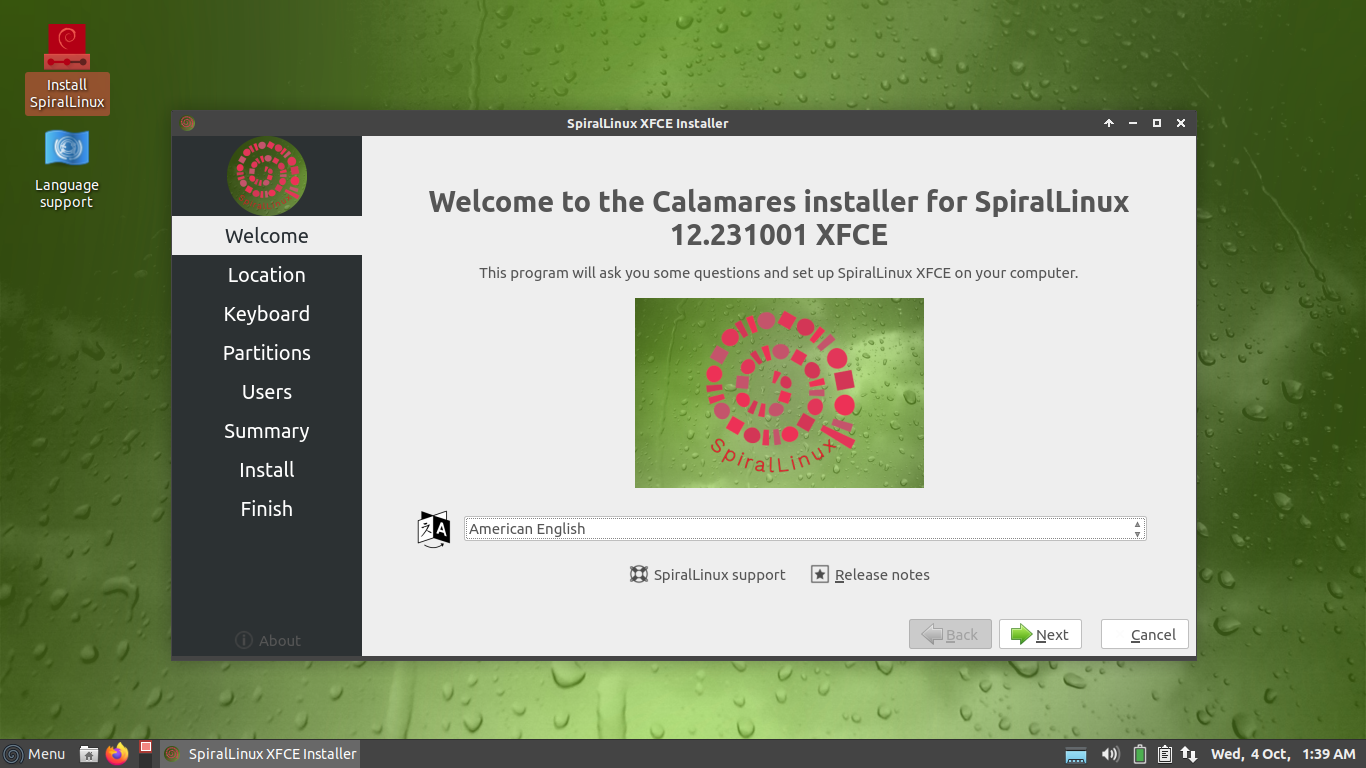
Task: Launch Firefox from the taskbar
Action: point(118,754)
